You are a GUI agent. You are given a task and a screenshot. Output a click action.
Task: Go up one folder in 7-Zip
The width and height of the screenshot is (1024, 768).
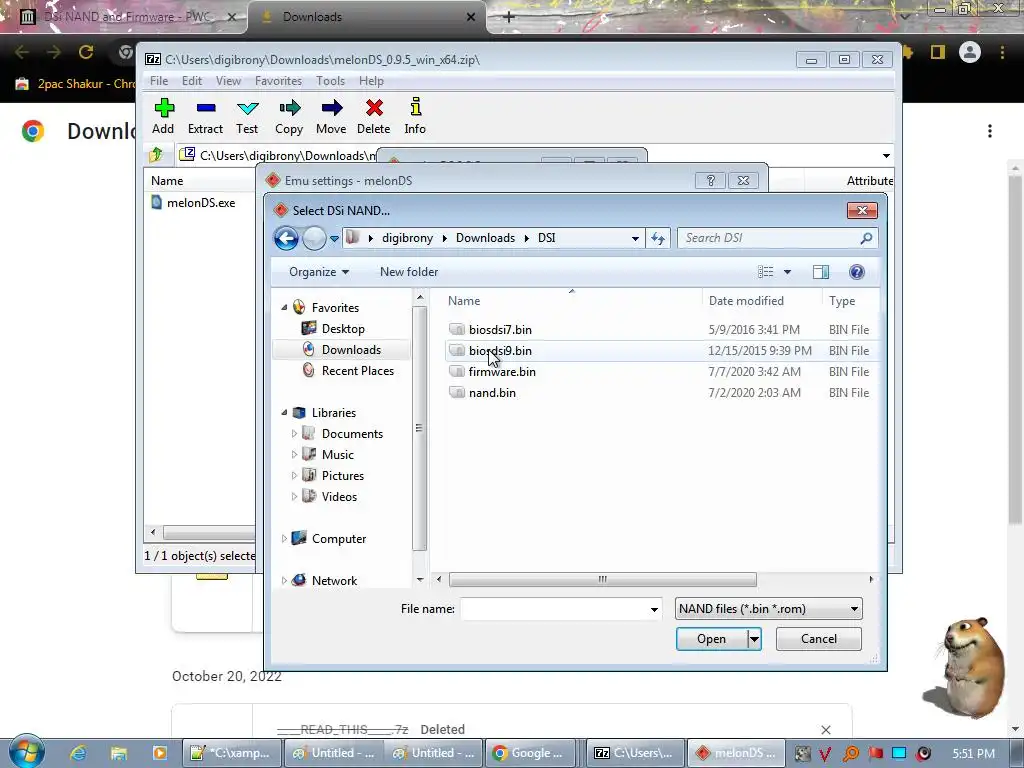(x=156, y=155)
